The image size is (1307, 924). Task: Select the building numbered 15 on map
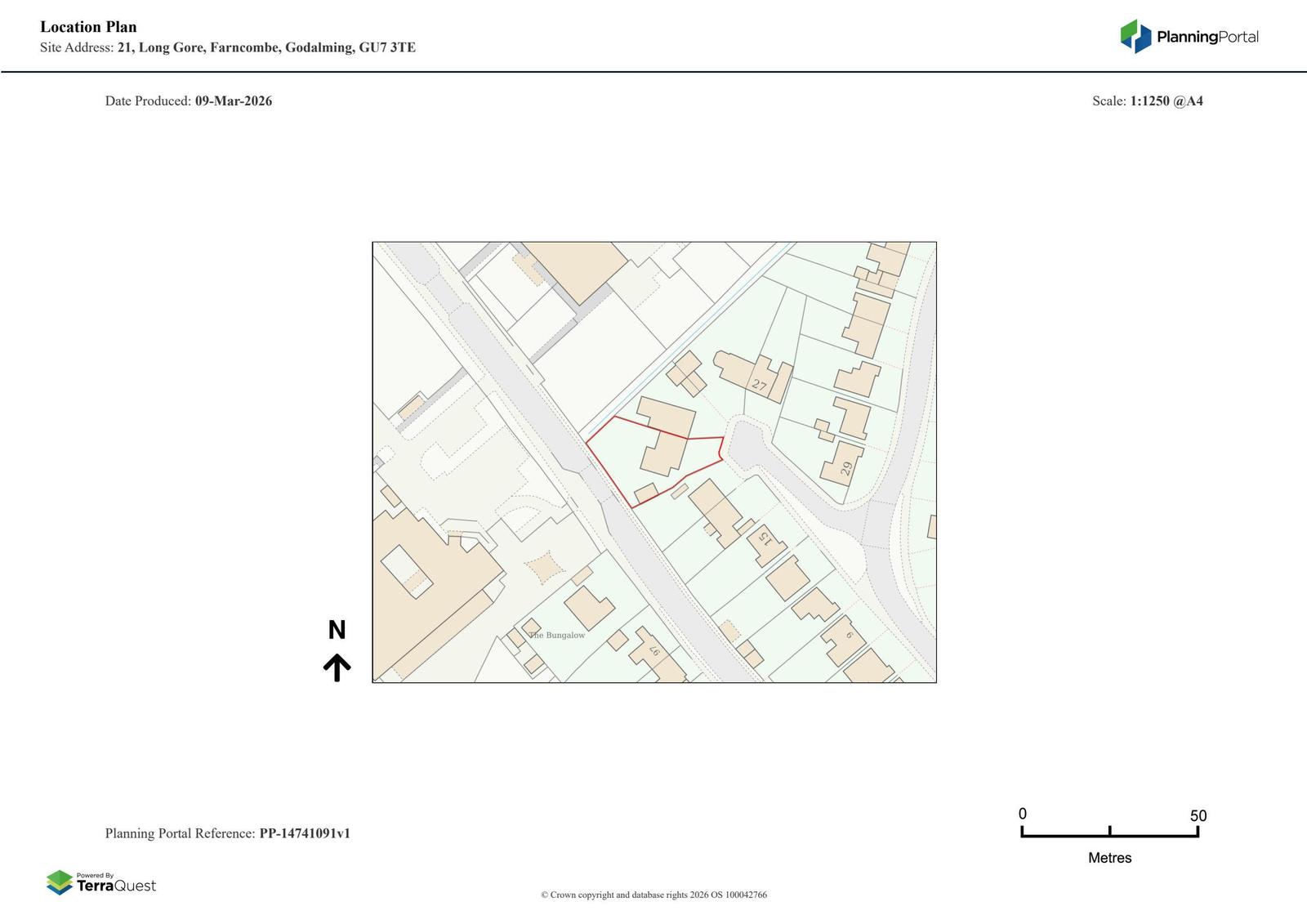765,540
